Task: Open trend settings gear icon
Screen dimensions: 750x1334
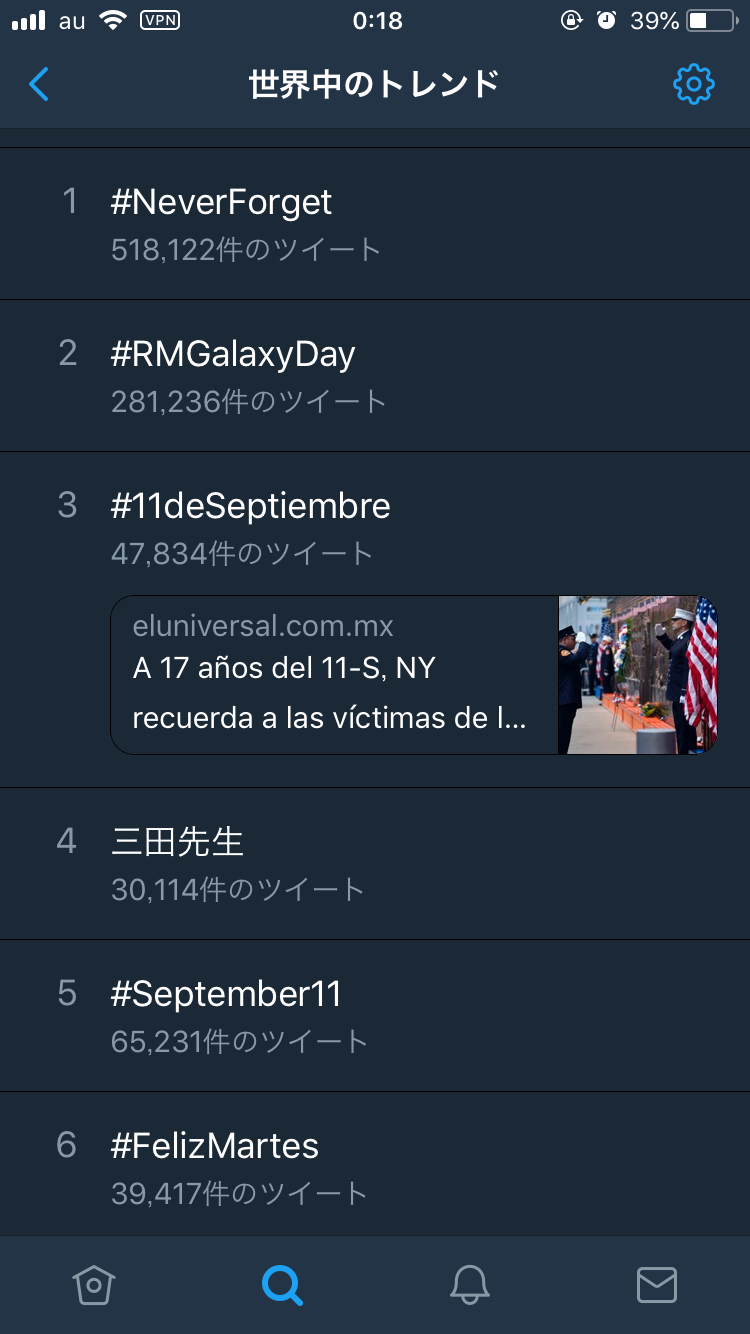Action: [x=693, y=85]
